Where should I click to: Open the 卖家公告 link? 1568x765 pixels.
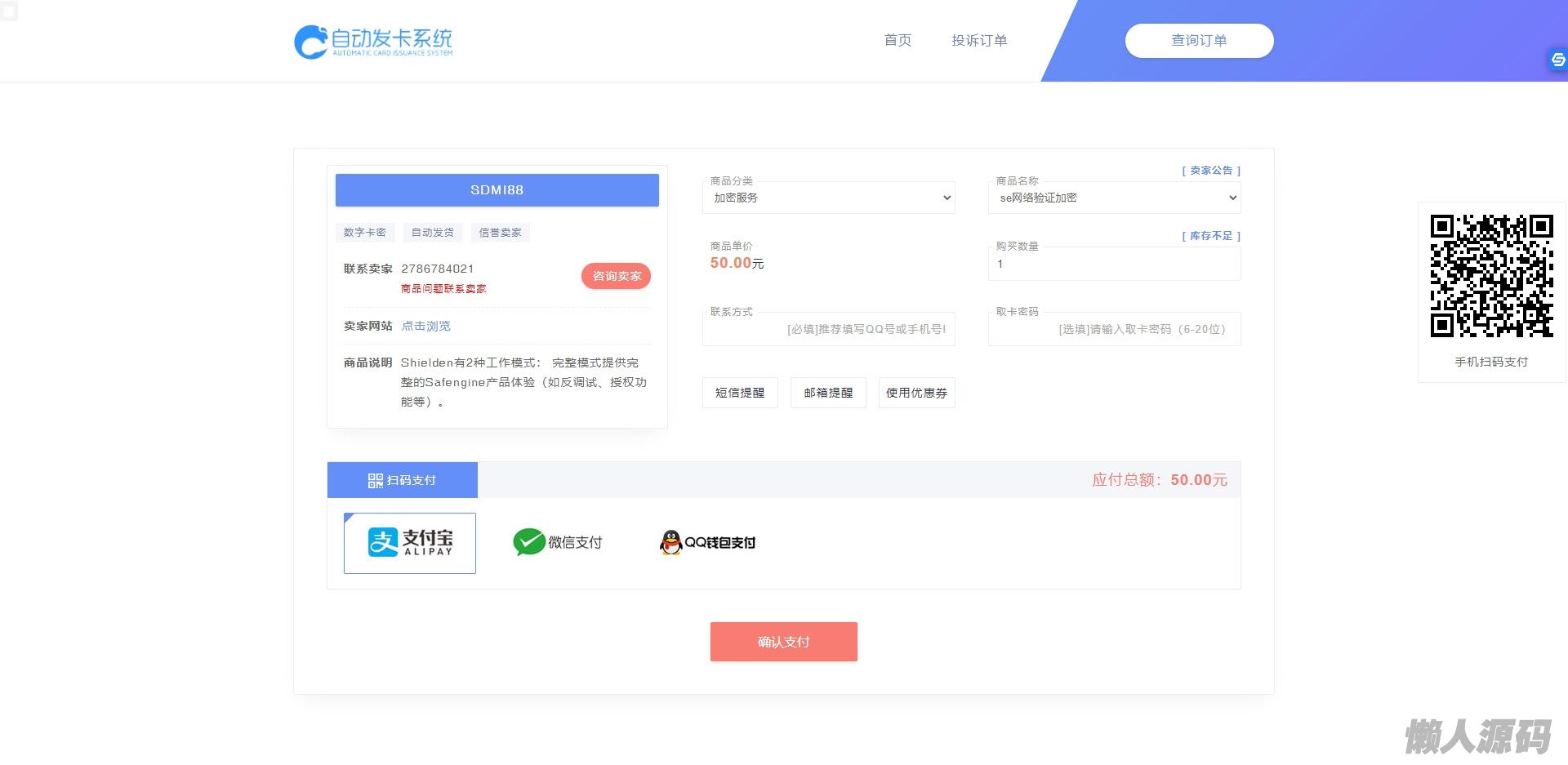click(1210, 171)
